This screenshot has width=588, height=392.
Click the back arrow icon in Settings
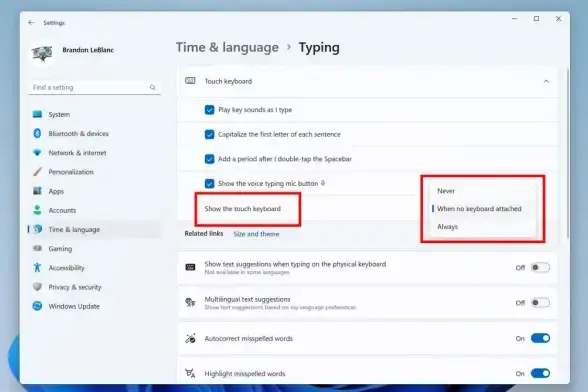[31, 23]
